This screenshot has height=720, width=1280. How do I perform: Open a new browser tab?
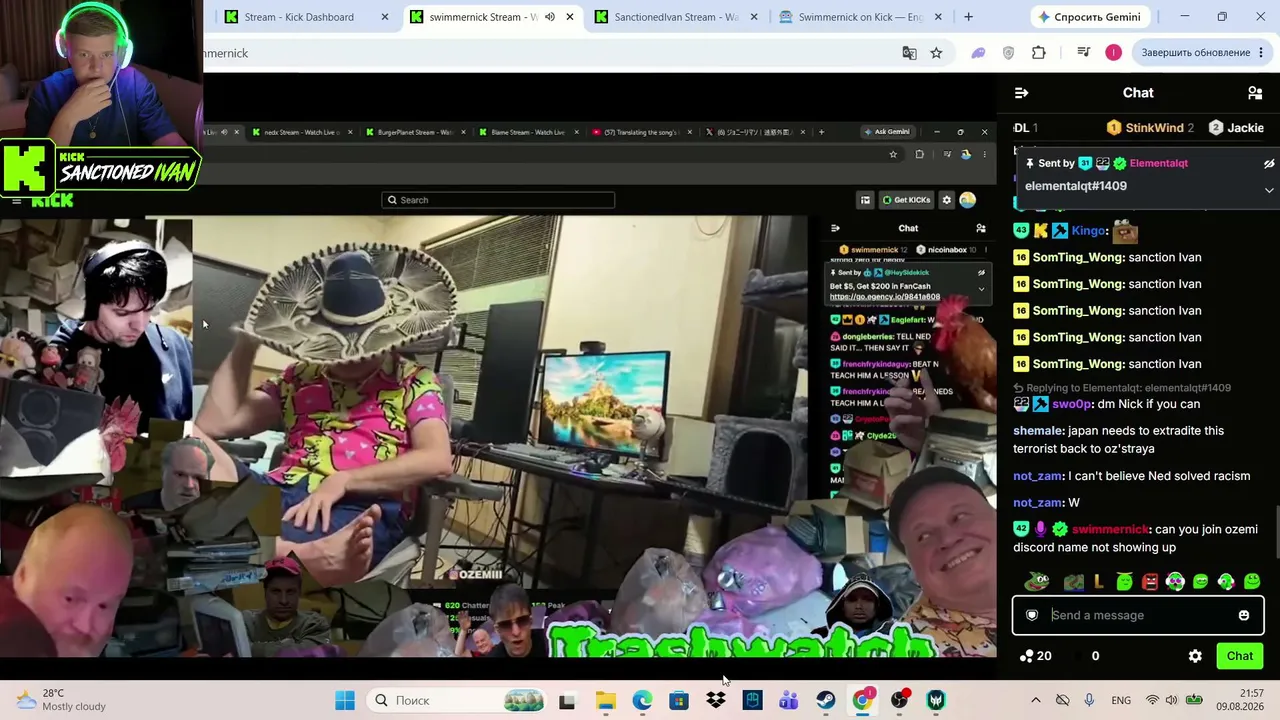[x=968, y=17]
